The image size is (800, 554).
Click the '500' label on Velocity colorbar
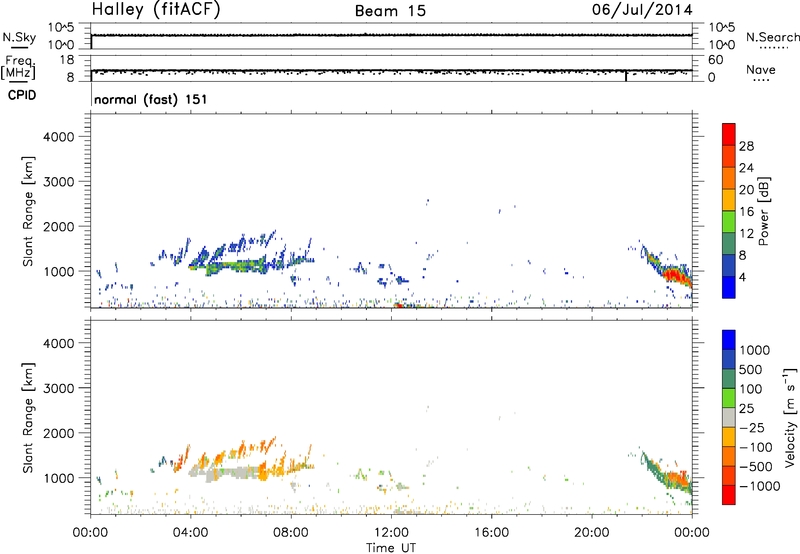coord(749,370)
